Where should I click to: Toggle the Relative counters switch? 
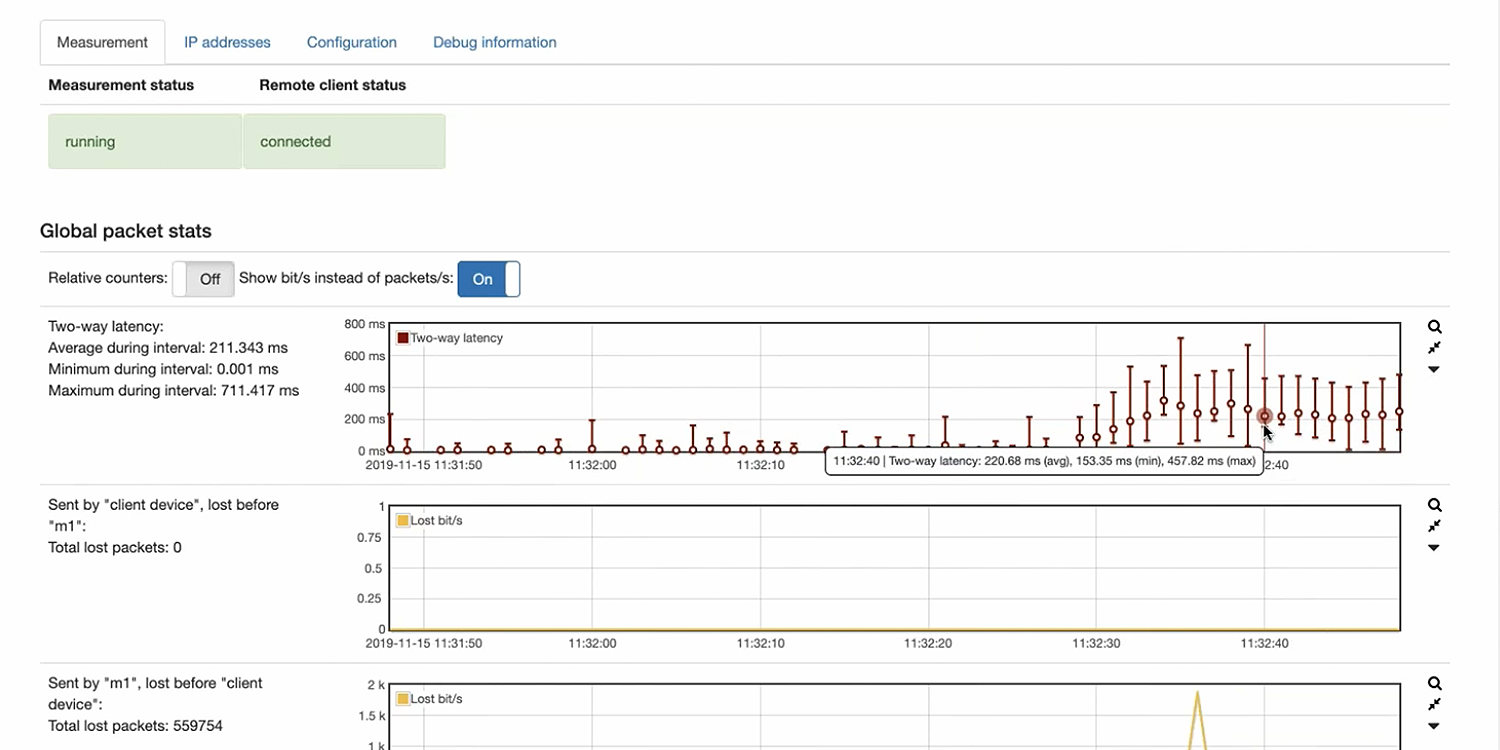tap(203, 279)
